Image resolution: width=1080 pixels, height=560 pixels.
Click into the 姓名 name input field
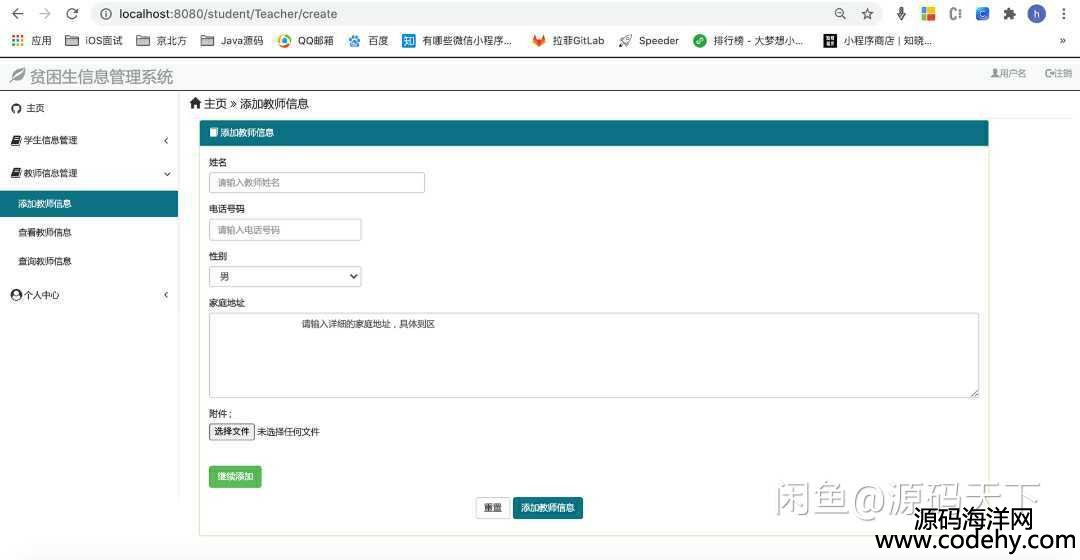pos(316,183)
